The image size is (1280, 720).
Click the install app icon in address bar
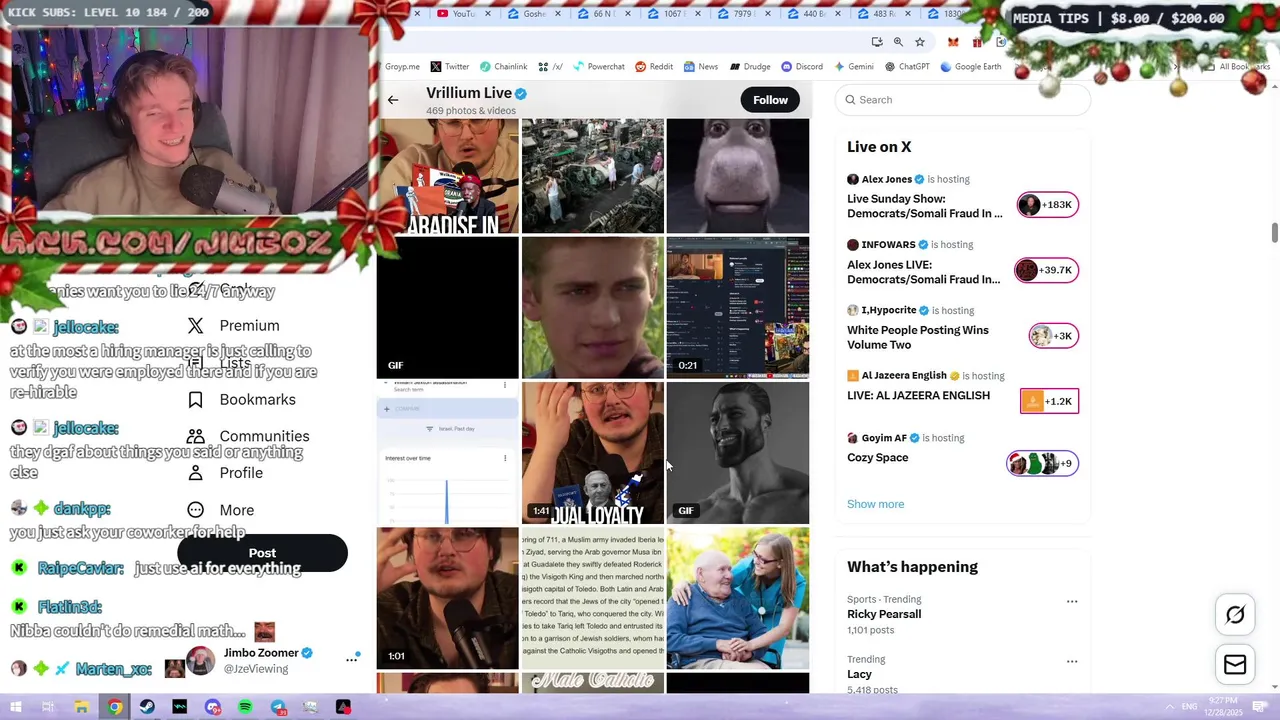pyautogui.click(x=877, y=42)
